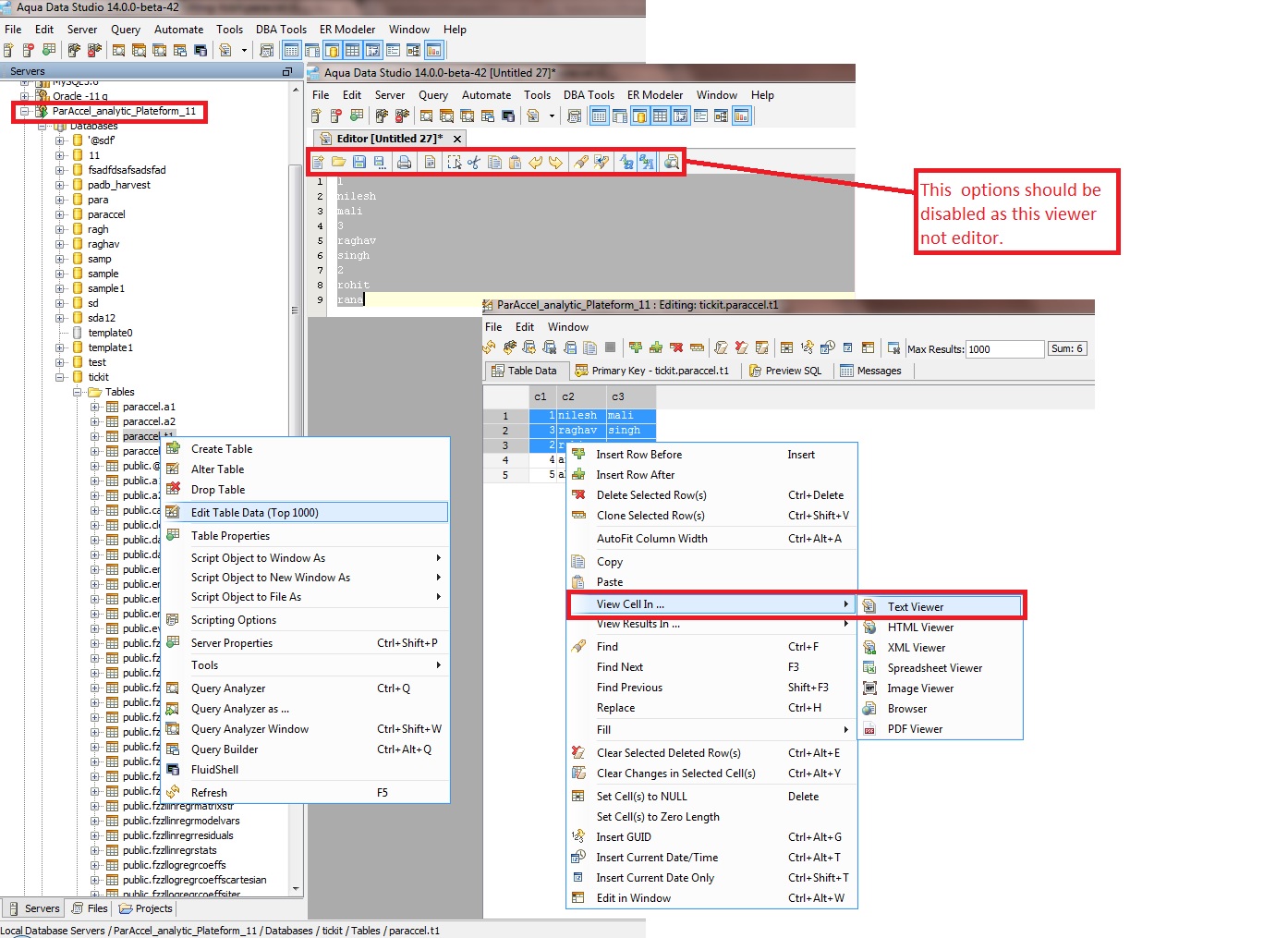Screen dimensions: 1288x938
Task: Click the c3 column header
Action: (x=631, y=396)
